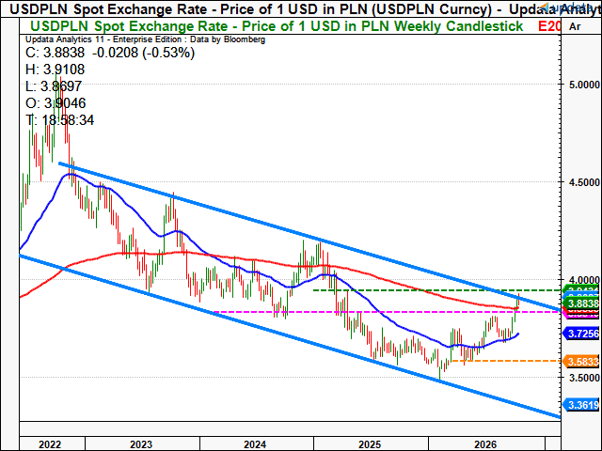Click the green Weekly Candlestick chart subtitle
The height and width of the screenshot is (451, 602).
coord(276,26)
